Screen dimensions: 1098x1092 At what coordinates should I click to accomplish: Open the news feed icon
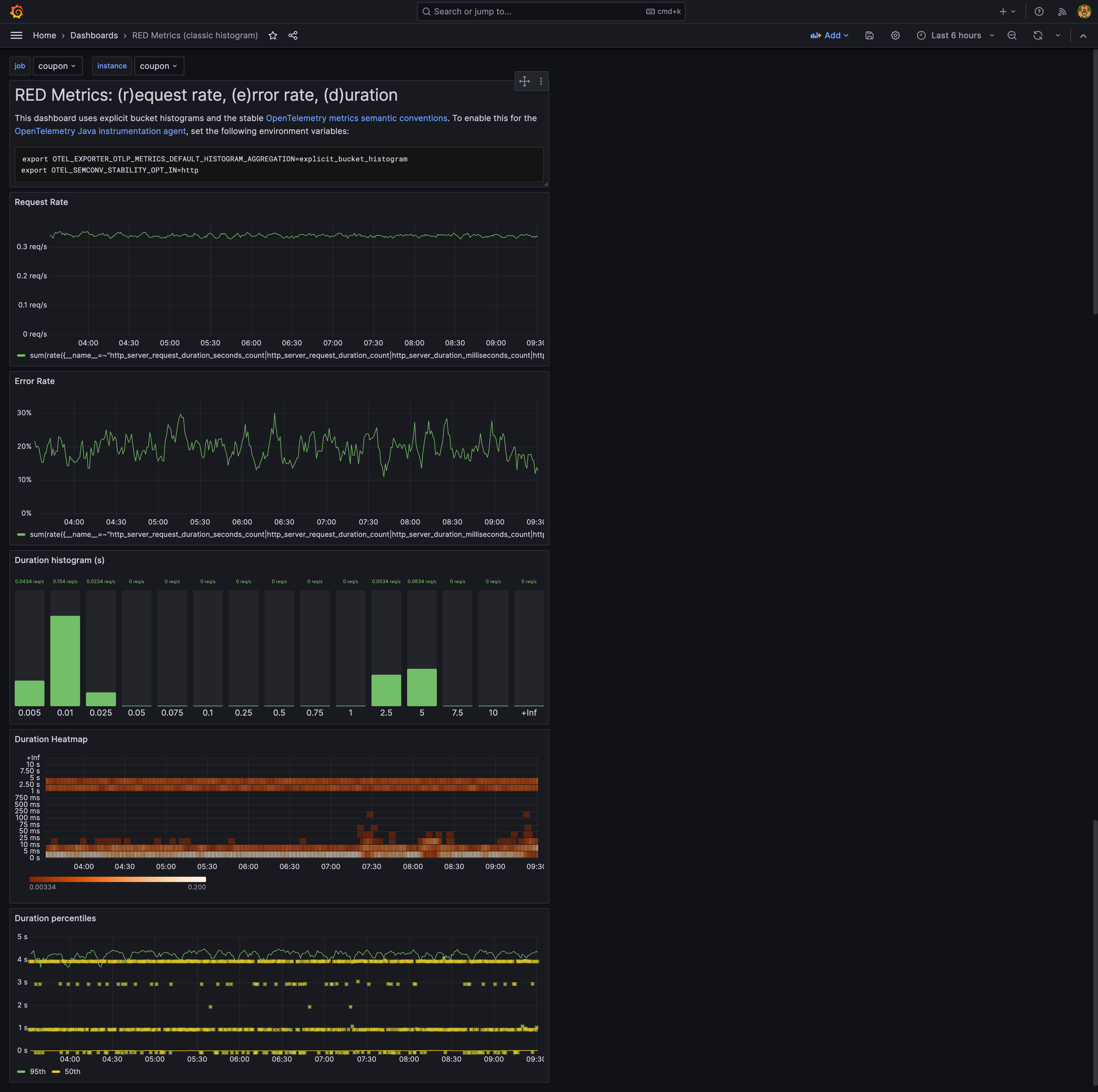(1061, 11)
